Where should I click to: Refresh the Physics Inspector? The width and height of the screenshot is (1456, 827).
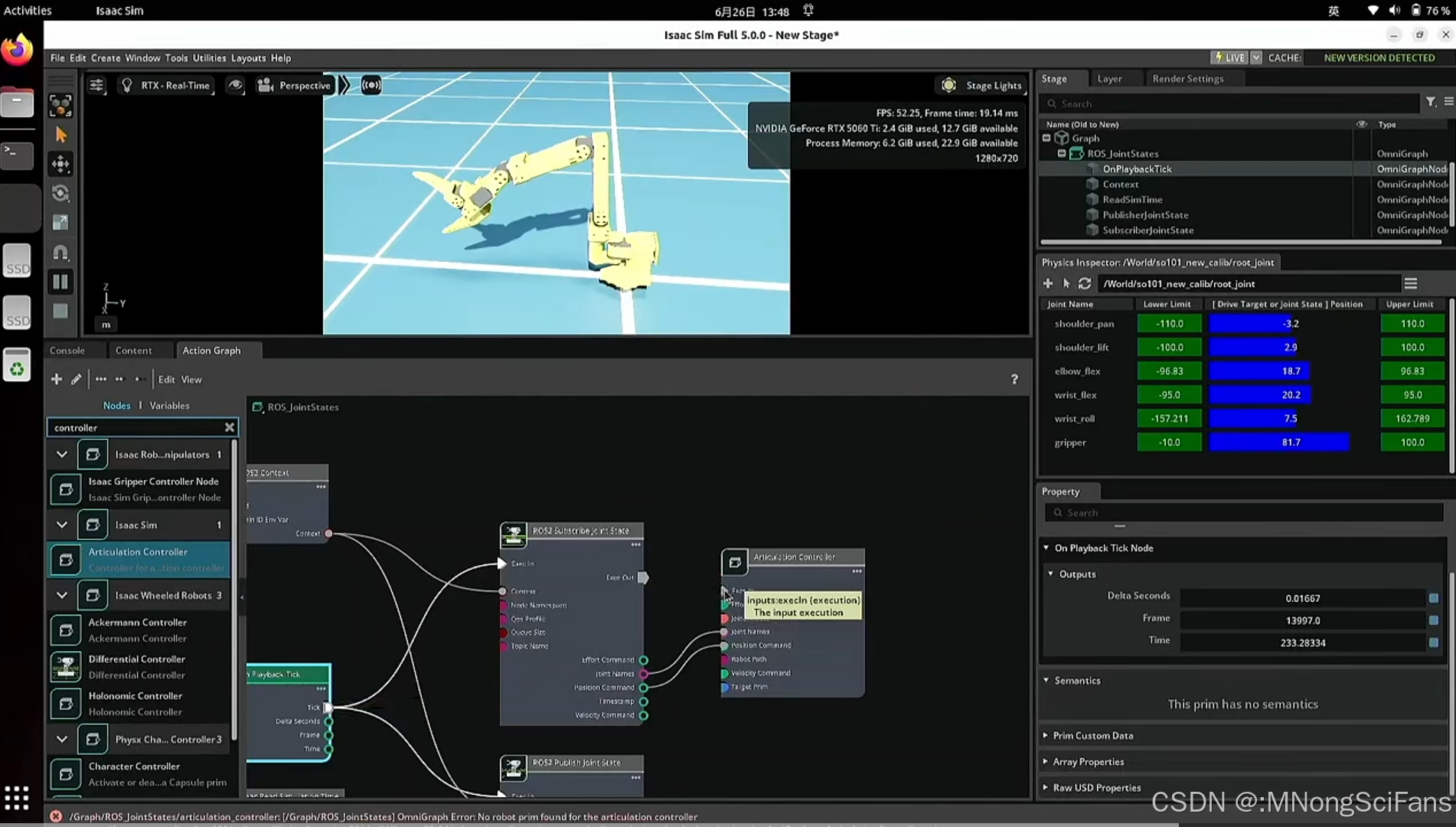point(1085,283)
